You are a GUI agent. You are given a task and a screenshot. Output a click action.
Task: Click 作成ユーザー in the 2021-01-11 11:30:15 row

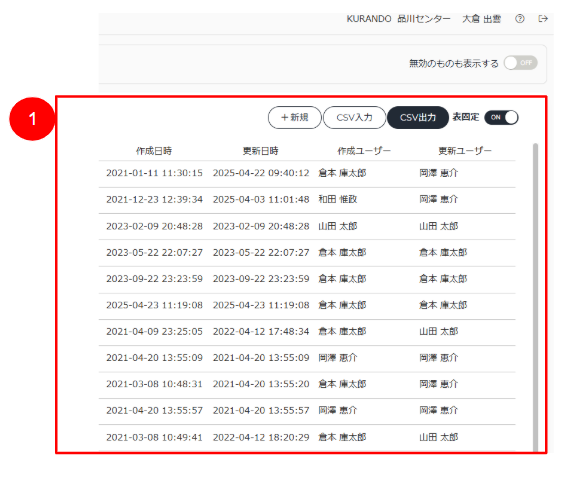[x=342, y=173]
